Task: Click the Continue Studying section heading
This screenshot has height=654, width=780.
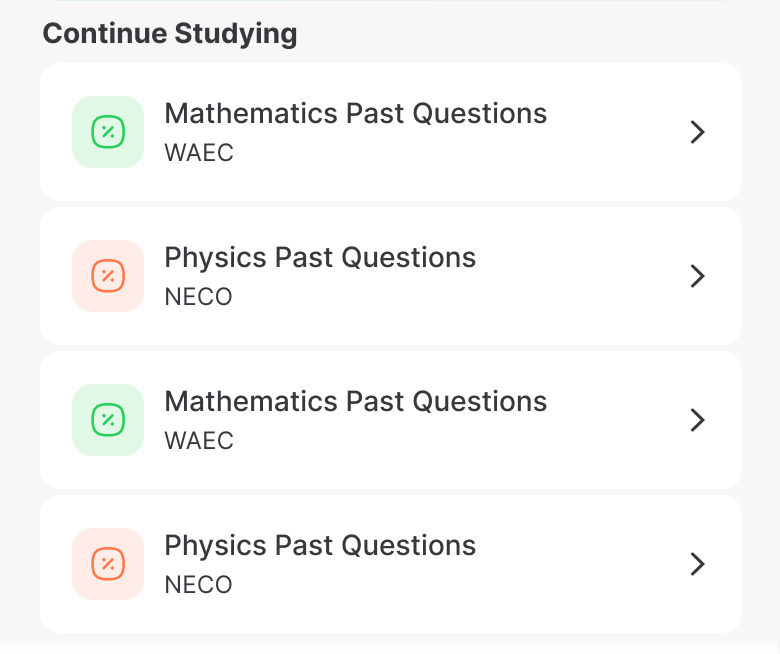Action: 170,34
